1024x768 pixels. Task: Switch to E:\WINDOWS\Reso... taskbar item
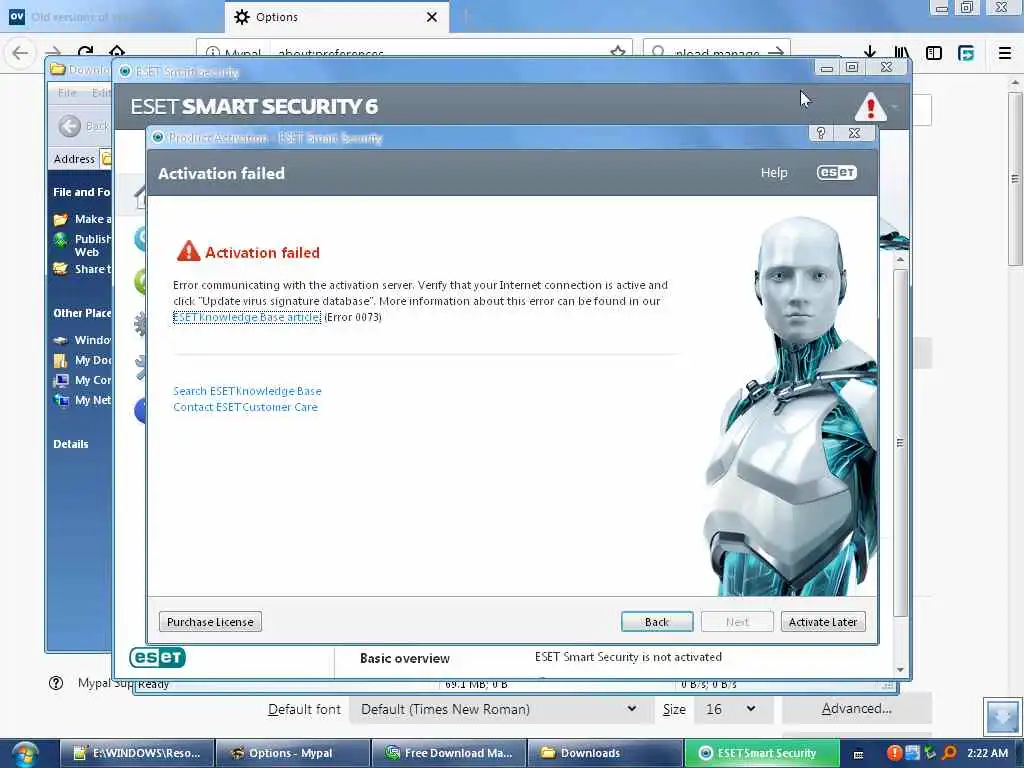coord(137,753)
